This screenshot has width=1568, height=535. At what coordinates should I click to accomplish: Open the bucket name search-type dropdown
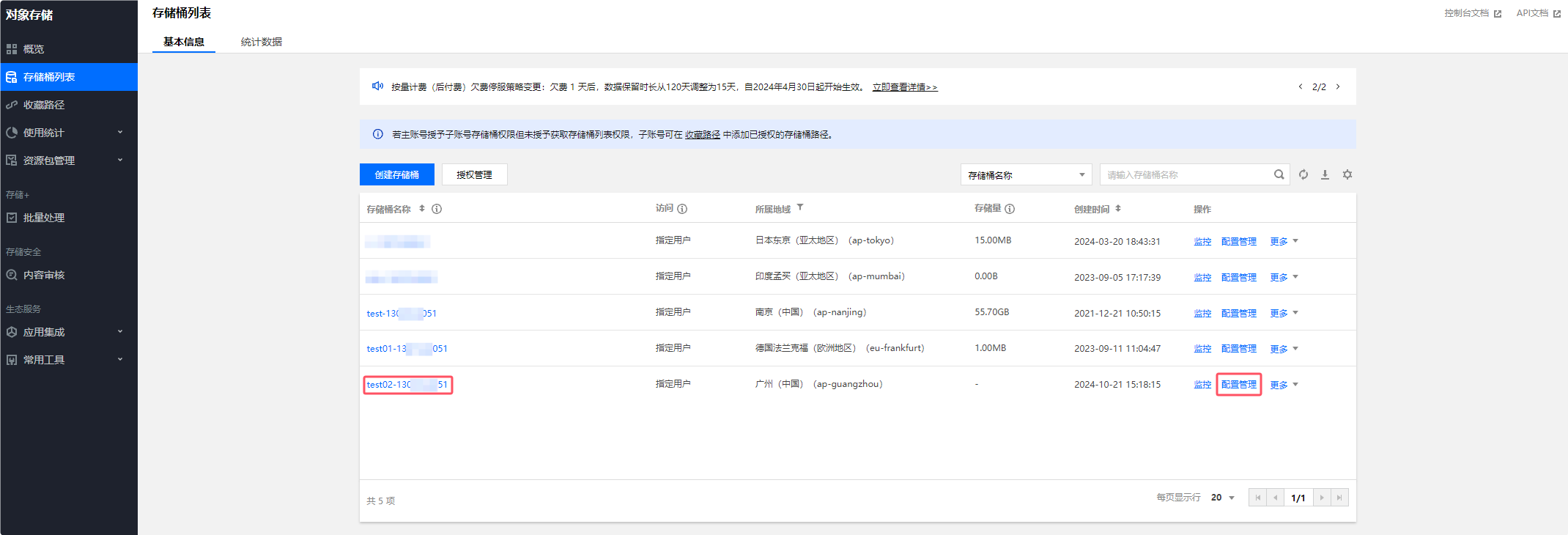[x=1026, y=175]
